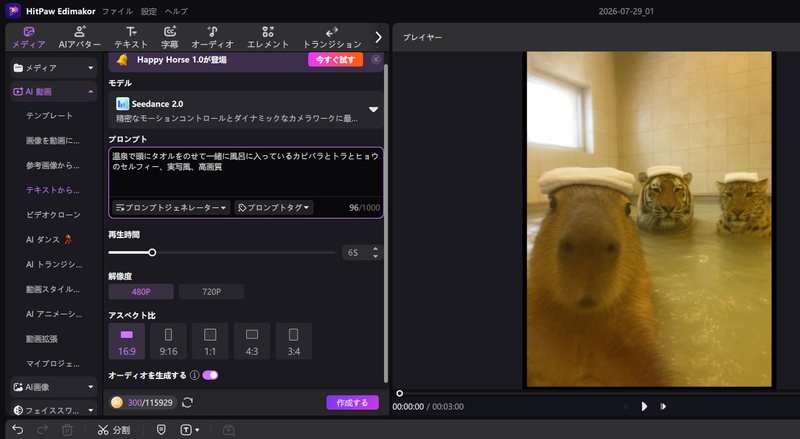Show more toolbar tabs with right chevron
The image size is (800, 439).
click(378, 37)
